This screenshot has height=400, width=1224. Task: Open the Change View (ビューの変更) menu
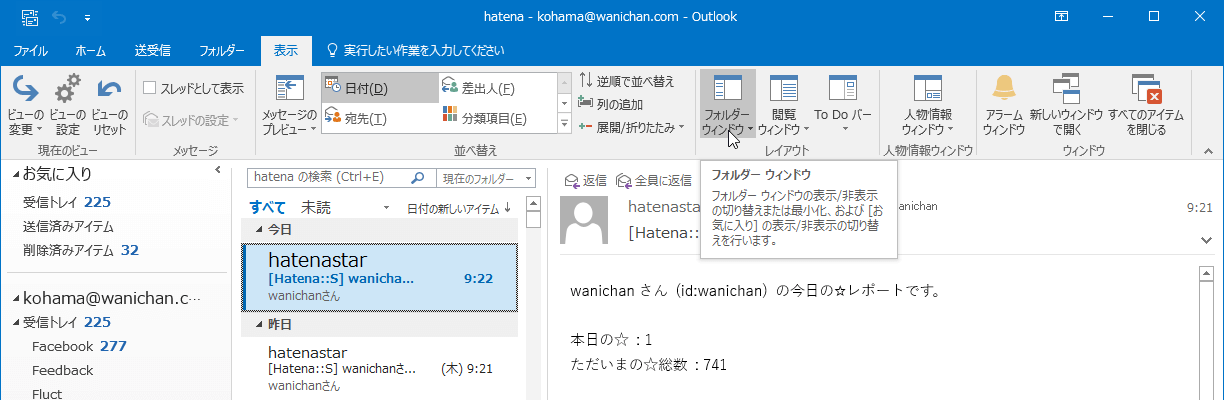[25, 105]
